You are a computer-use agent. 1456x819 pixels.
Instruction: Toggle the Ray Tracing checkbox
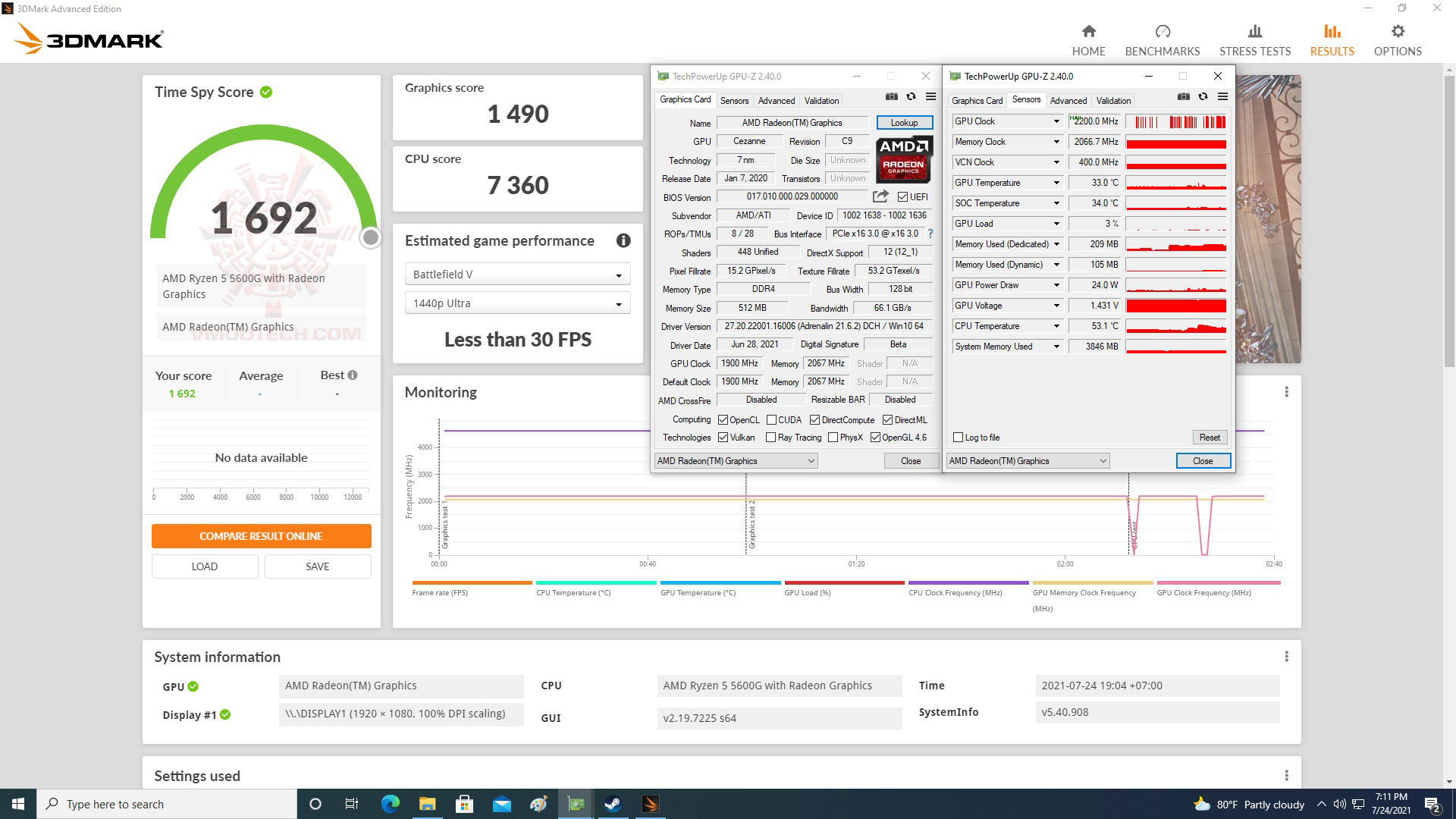tap(770, 438)
